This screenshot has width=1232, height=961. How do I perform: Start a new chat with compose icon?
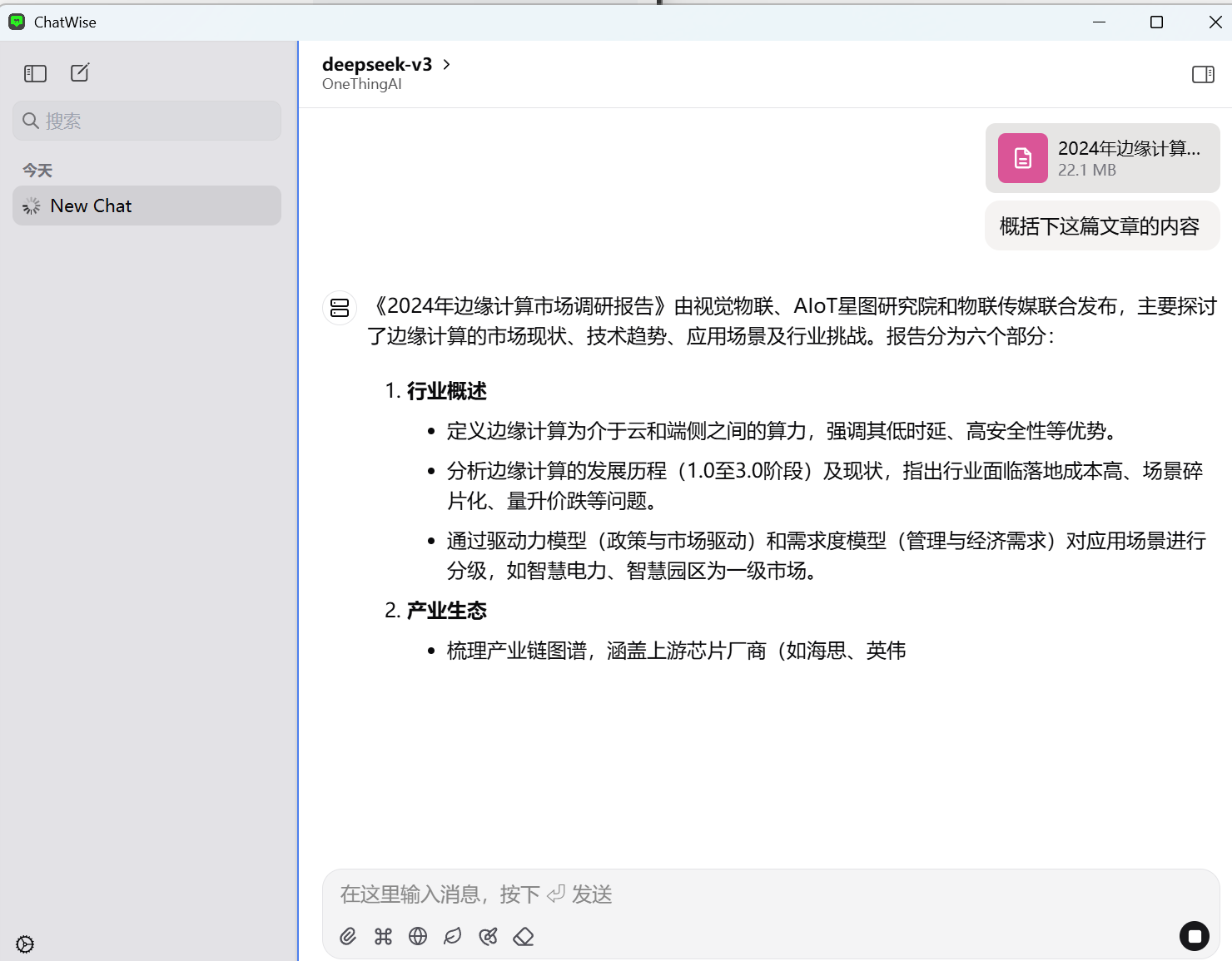click(x=80, y=73)
